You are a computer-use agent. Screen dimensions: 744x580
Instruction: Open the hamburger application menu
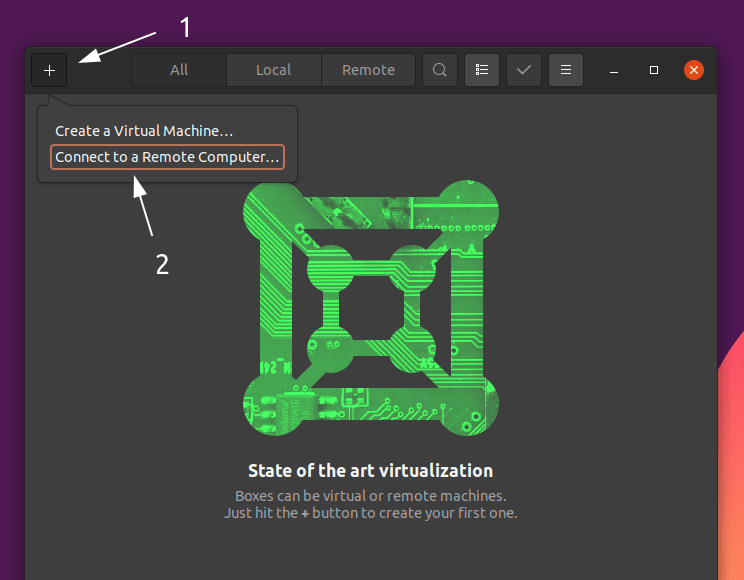[566, 70]
